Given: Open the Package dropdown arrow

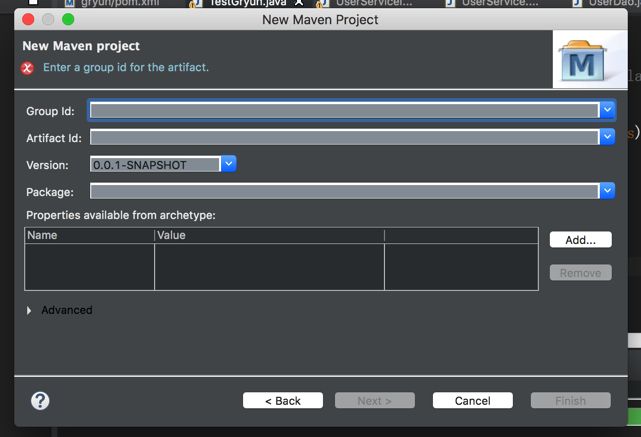Looking at the screenshot, I should point(607,190).
